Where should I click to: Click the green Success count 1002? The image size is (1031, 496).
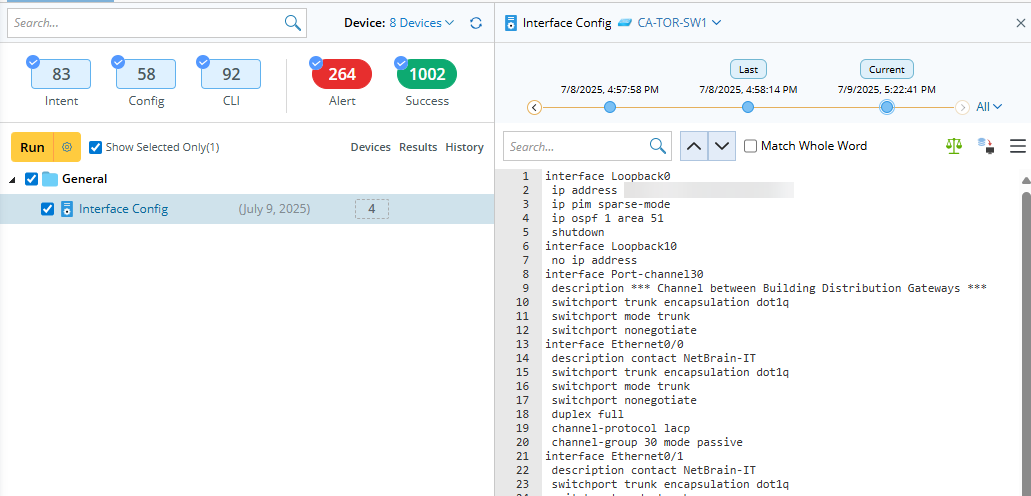427,74
